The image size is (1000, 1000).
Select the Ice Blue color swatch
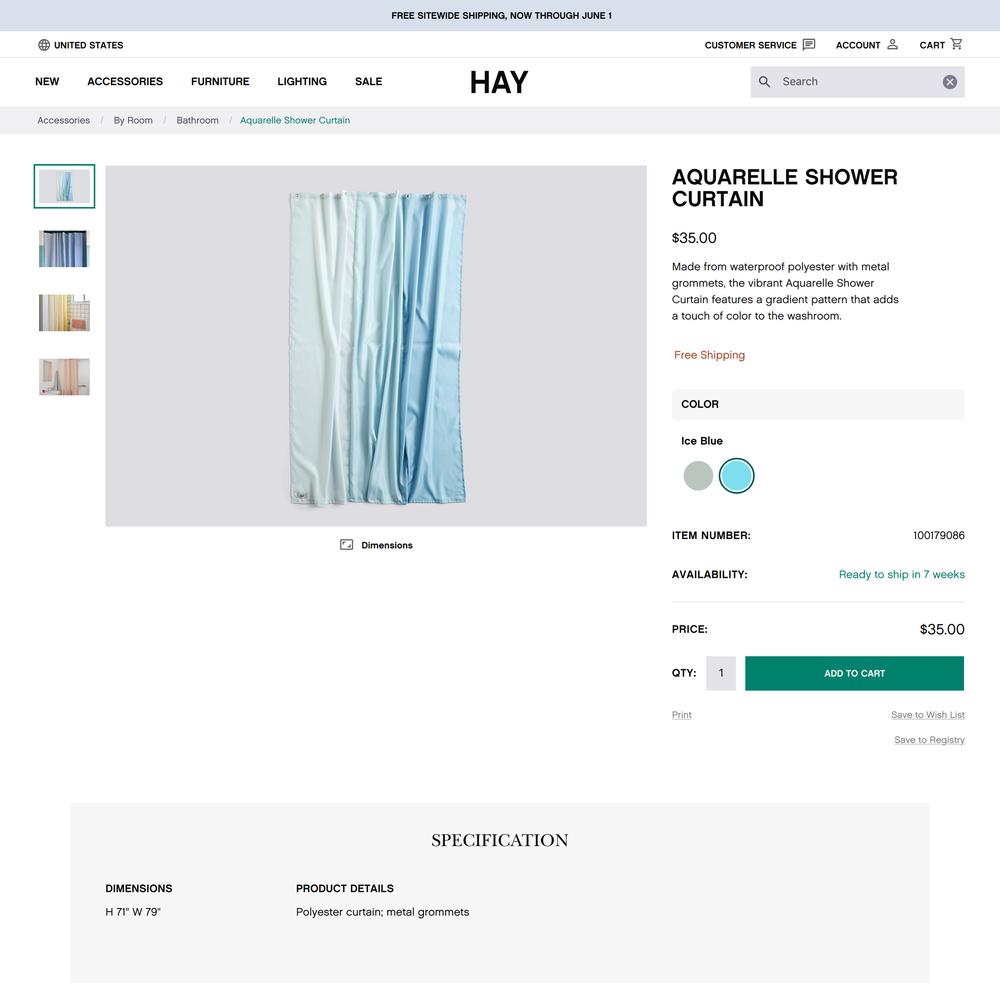tap(737, 476)
